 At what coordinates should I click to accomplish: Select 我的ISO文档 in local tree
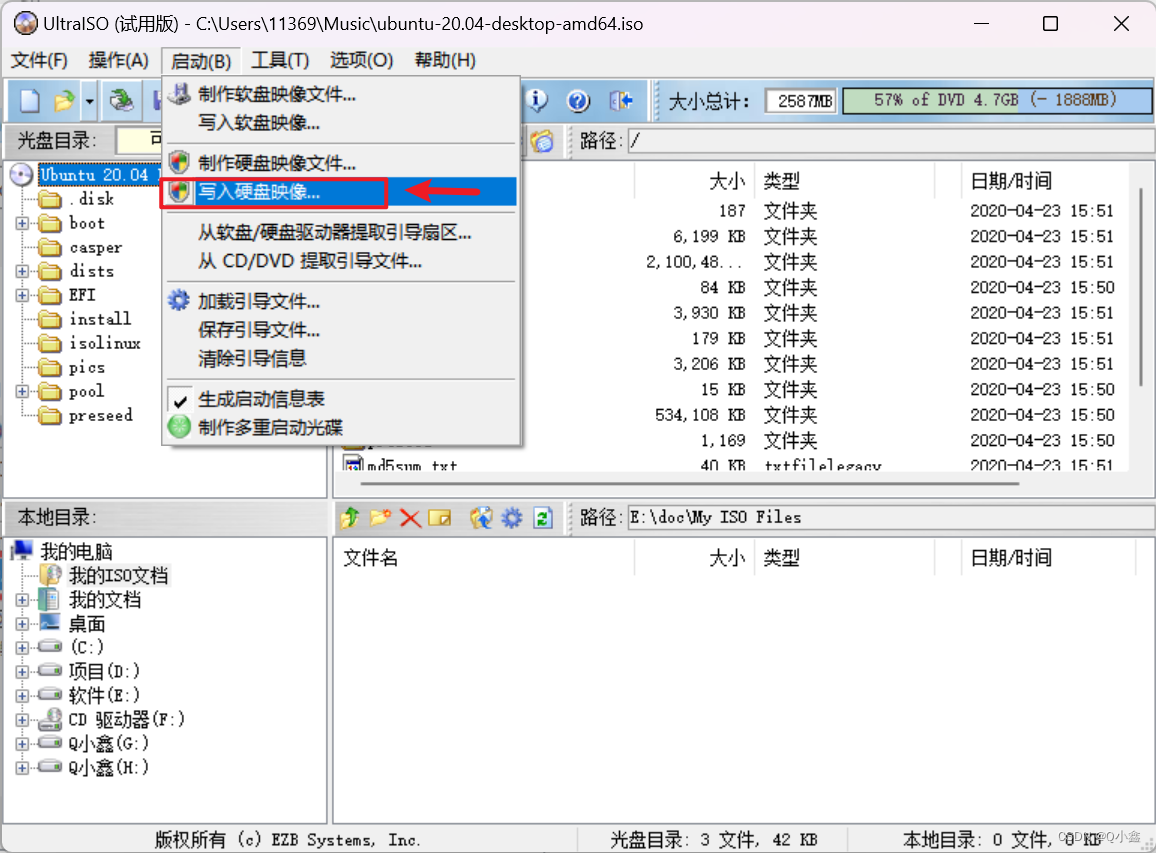pos(119,576)
